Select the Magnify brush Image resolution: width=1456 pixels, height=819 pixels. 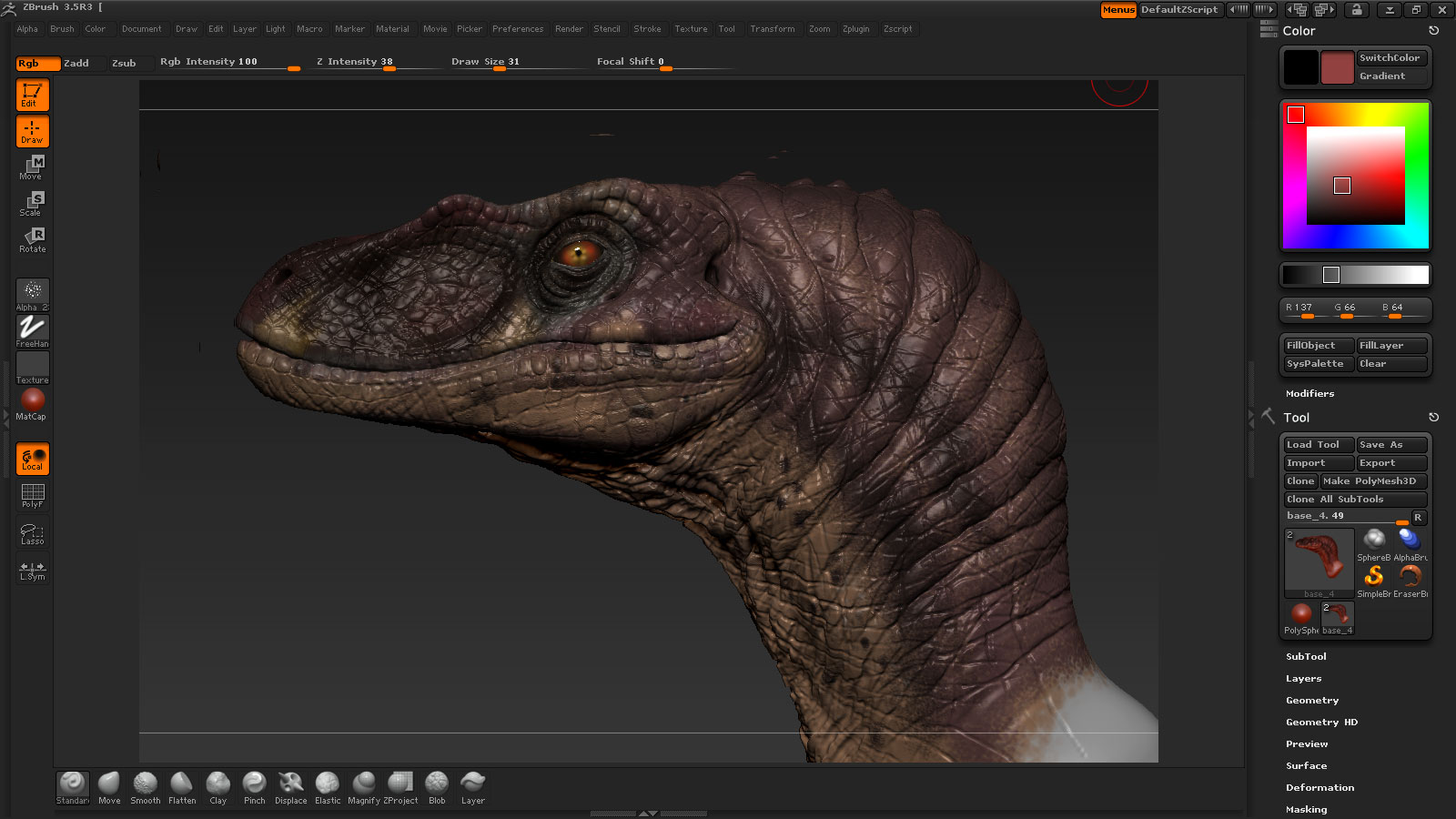364,784
